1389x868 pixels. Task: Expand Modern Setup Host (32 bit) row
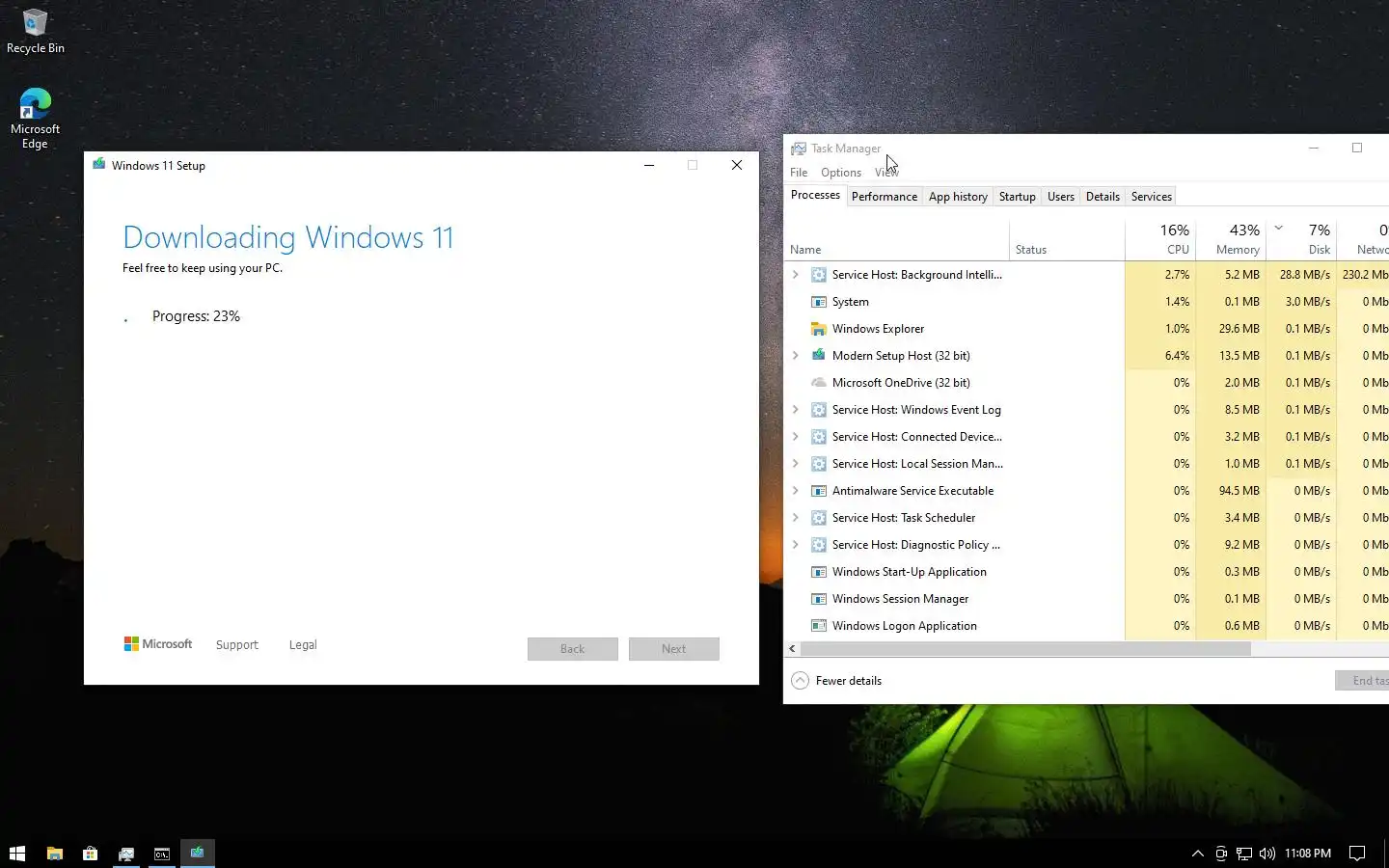[x=795, y=356]
